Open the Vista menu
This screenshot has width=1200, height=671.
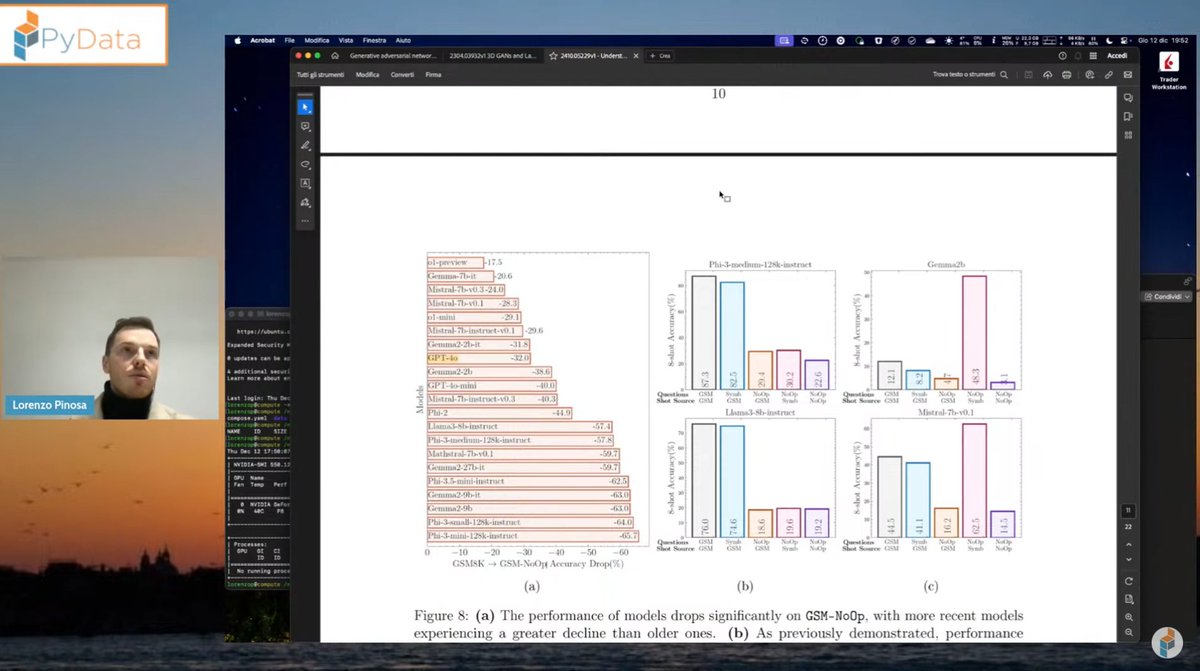tap(346, 41)
